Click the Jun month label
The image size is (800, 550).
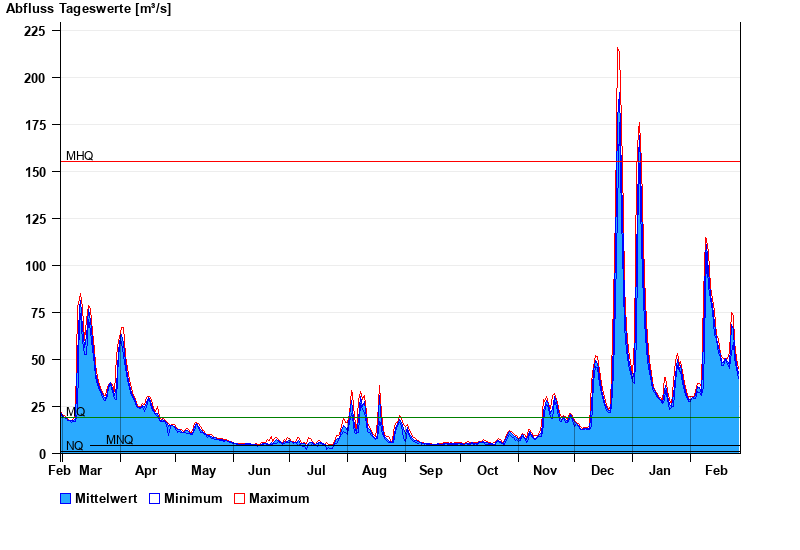click(x=259, y=470)
